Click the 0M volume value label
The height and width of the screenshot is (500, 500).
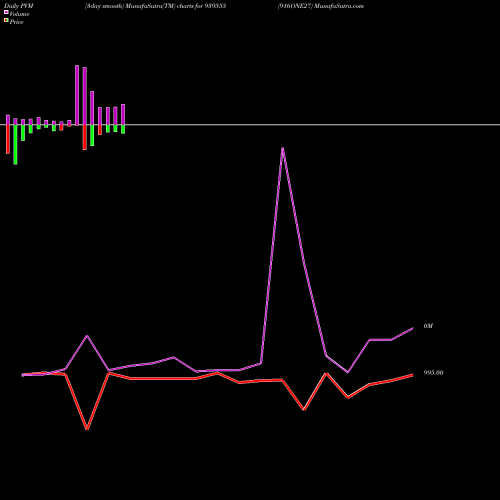point(428,326)
